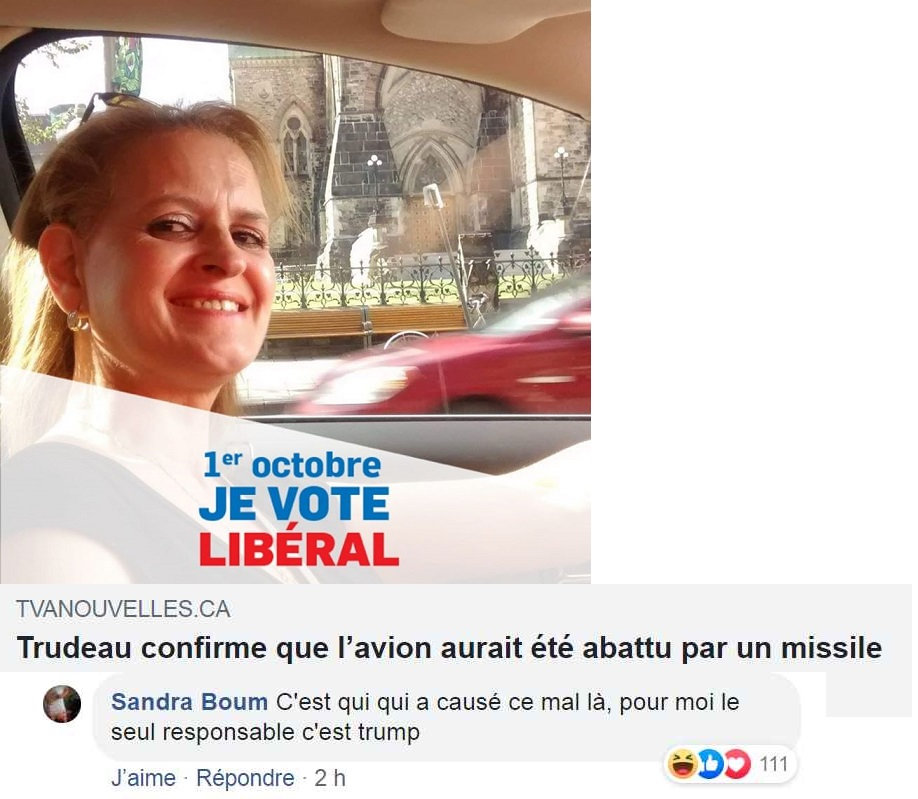This screenshot has height=799, width=918.
Task: Click the 1er octobre date text
Action: (292, 465)
